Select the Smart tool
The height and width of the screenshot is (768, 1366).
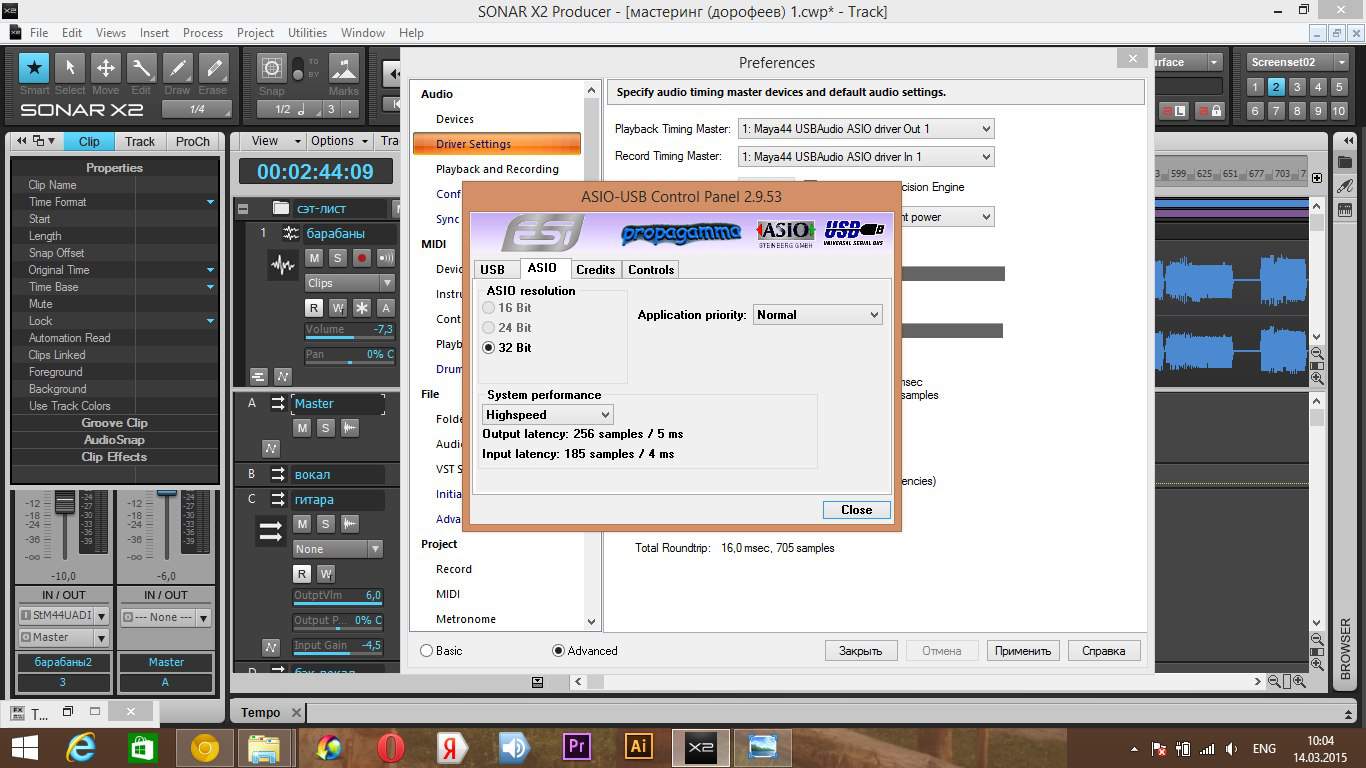(x=34, y=69)
